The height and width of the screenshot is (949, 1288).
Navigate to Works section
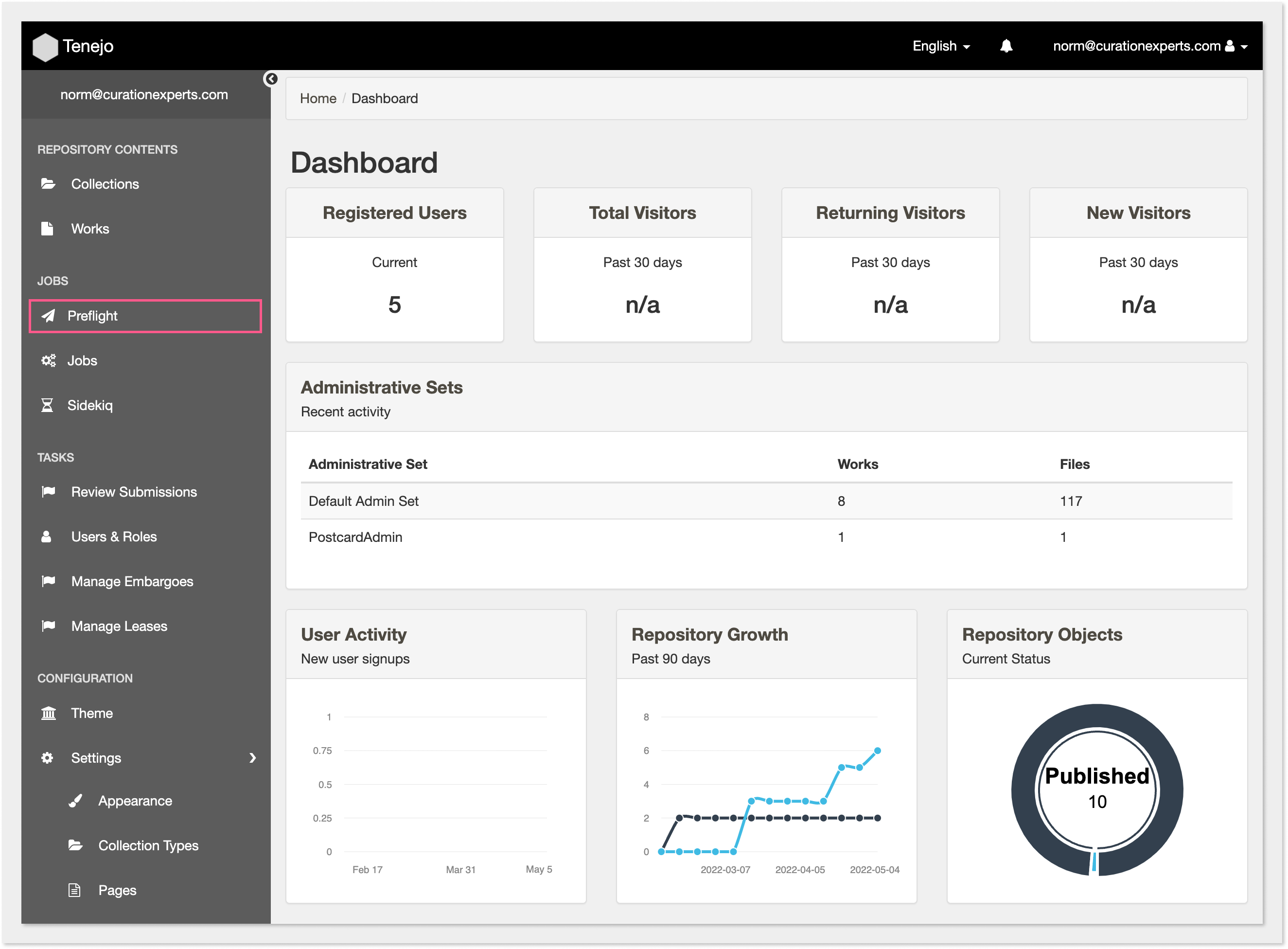[x=91, y=228]
